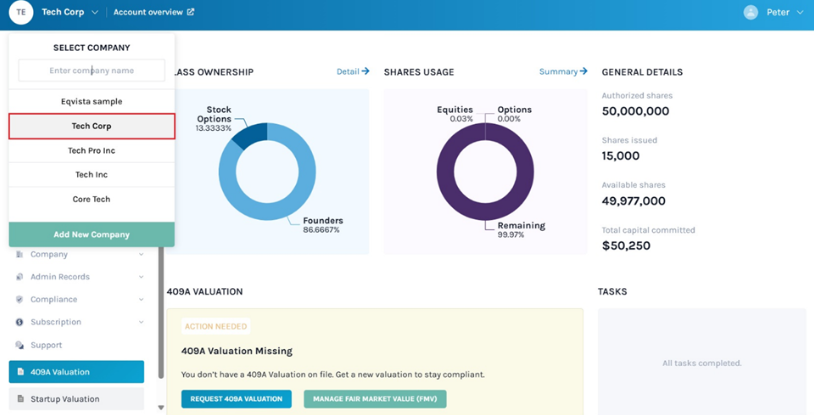
Task: Click the Enter company name search field
Action: point(92,71)
